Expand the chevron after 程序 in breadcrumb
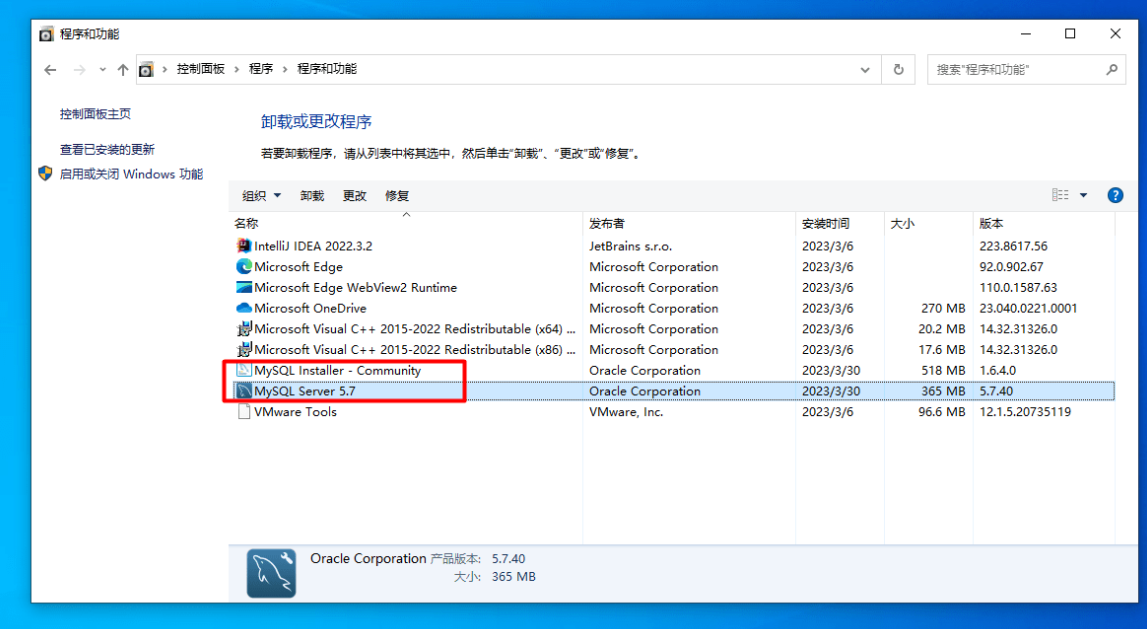This screenshot has height=629, width=1147. (285, 69)
